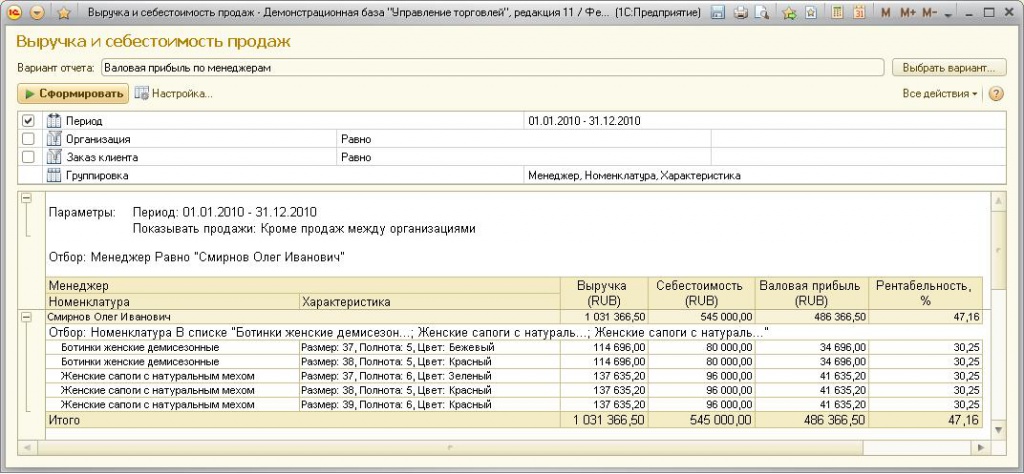Open the round dropdown menu beside 1C logo
The height and width of the screenshot is (474, 1024).
37,12
